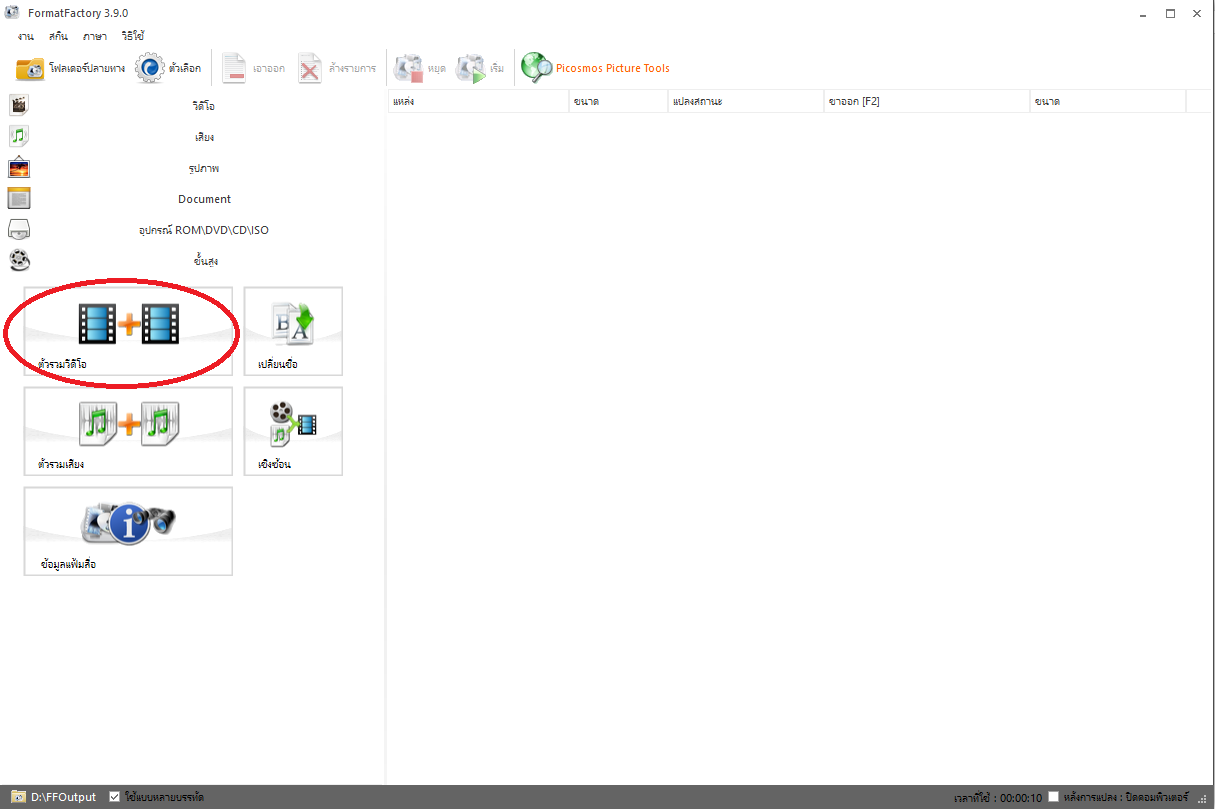1215x809 pixels.
Task: Click the Audio category music note icon
Action: click(19, 136)
